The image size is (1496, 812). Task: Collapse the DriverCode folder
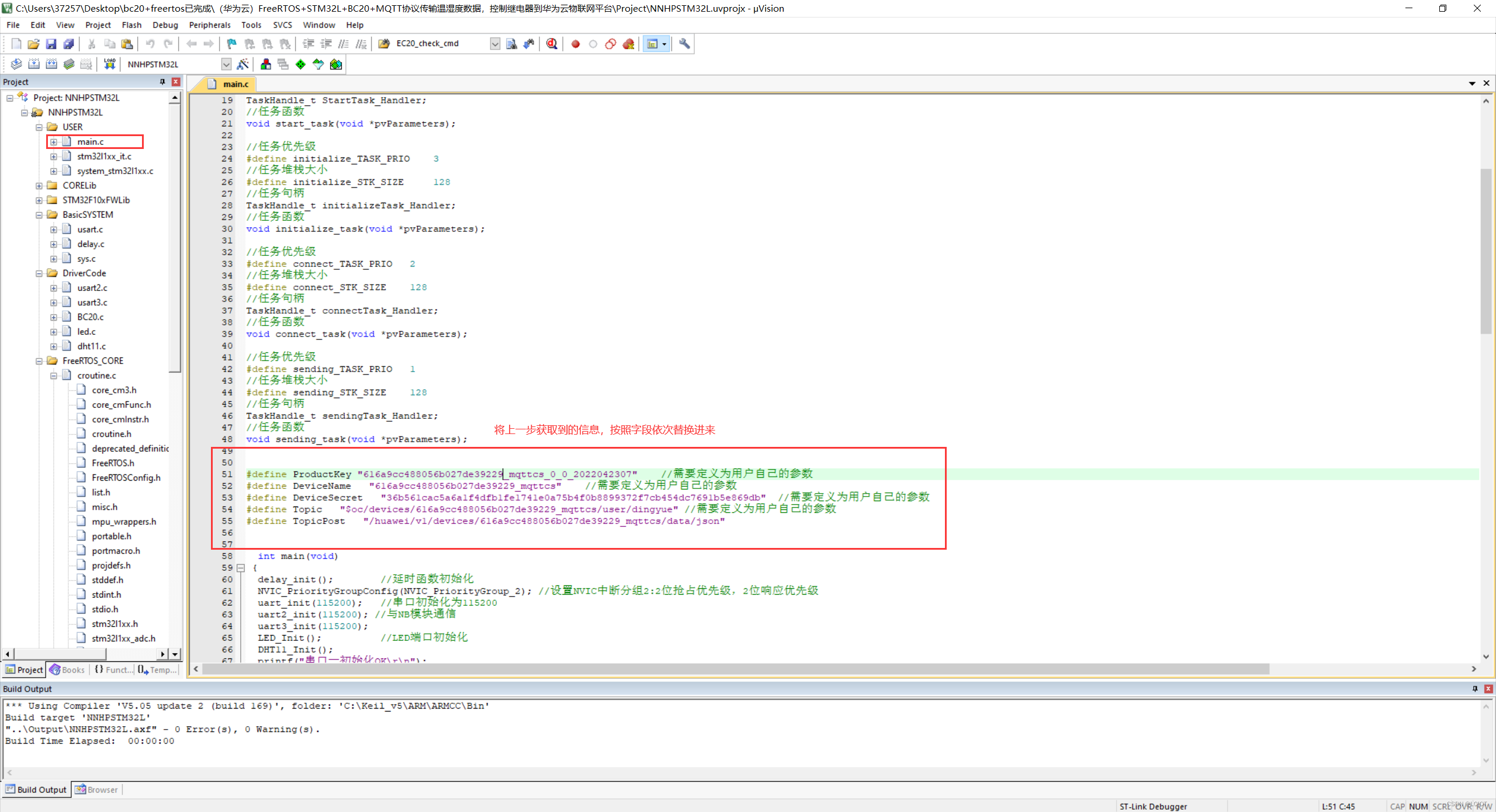[39, 273]
